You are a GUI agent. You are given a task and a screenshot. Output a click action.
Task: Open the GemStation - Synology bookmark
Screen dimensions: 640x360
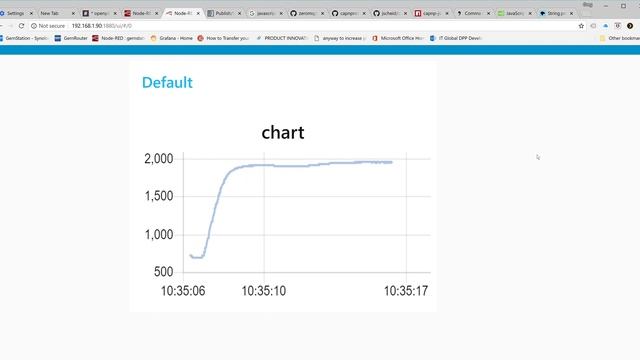(x=24, y=38)
